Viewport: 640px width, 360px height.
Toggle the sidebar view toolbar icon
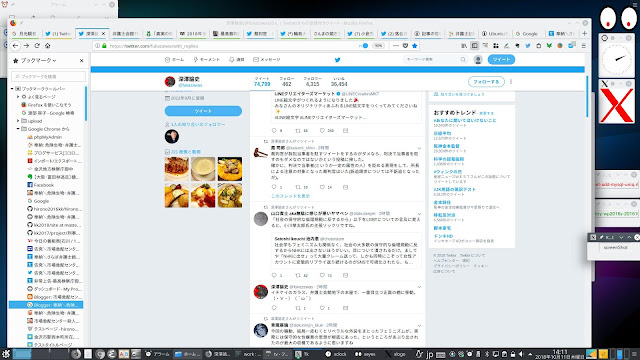pos(474,46)
